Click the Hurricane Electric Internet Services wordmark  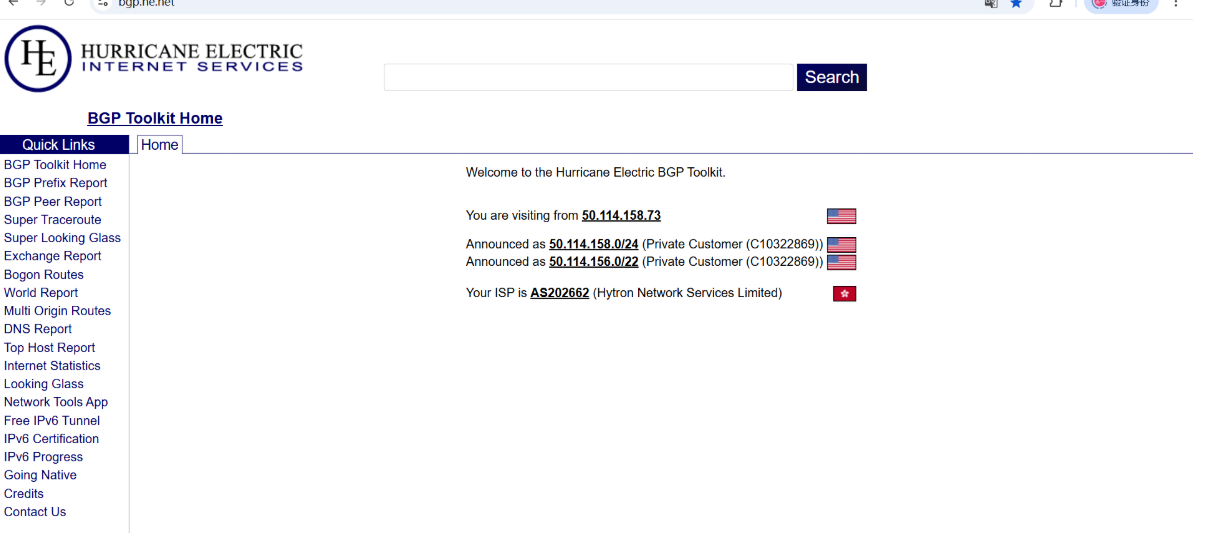(x=191, y=58)
